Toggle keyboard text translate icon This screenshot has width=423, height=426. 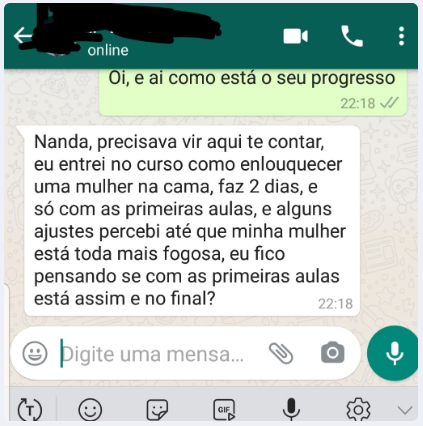tap(30, 409)
